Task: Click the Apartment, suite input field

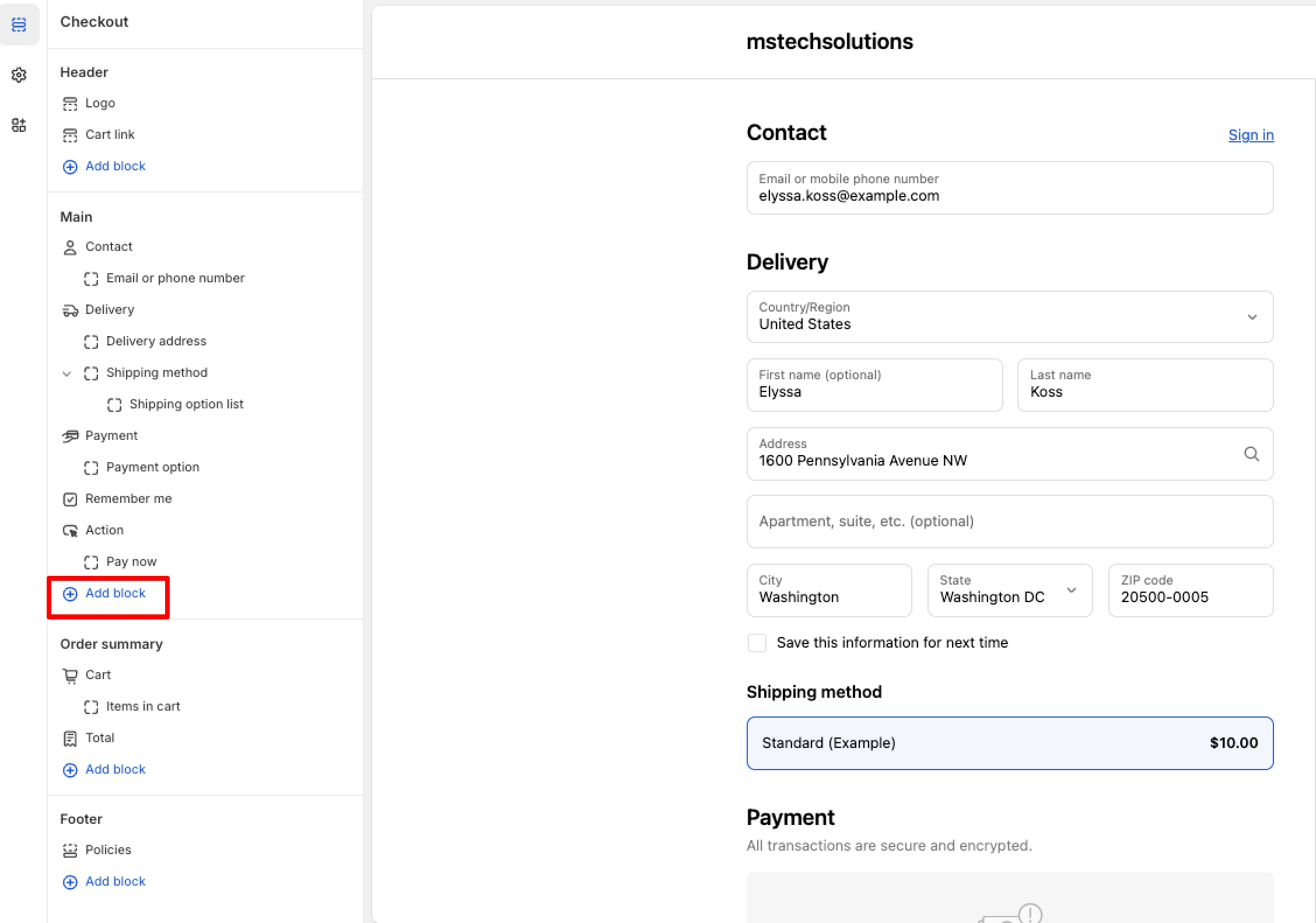Action: click(1009, 522)
